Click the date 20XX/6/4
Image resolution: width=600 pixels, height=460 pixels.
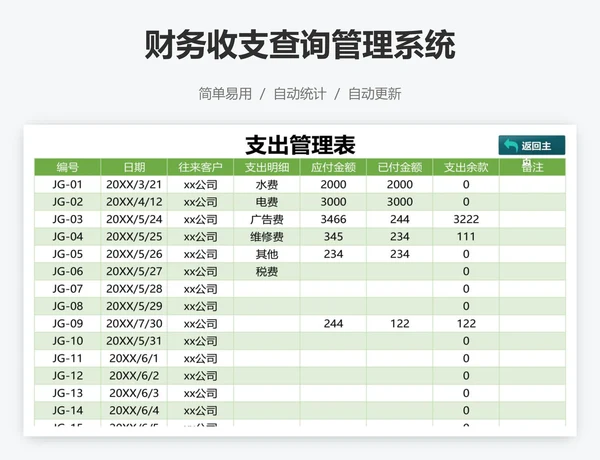[x=134, y=411]
